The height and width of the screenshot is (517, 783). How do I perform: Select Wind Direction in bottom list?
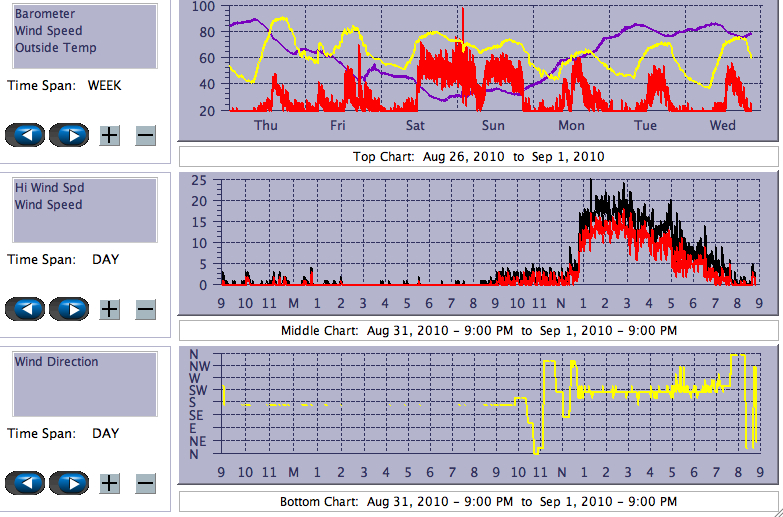[56, 362]
